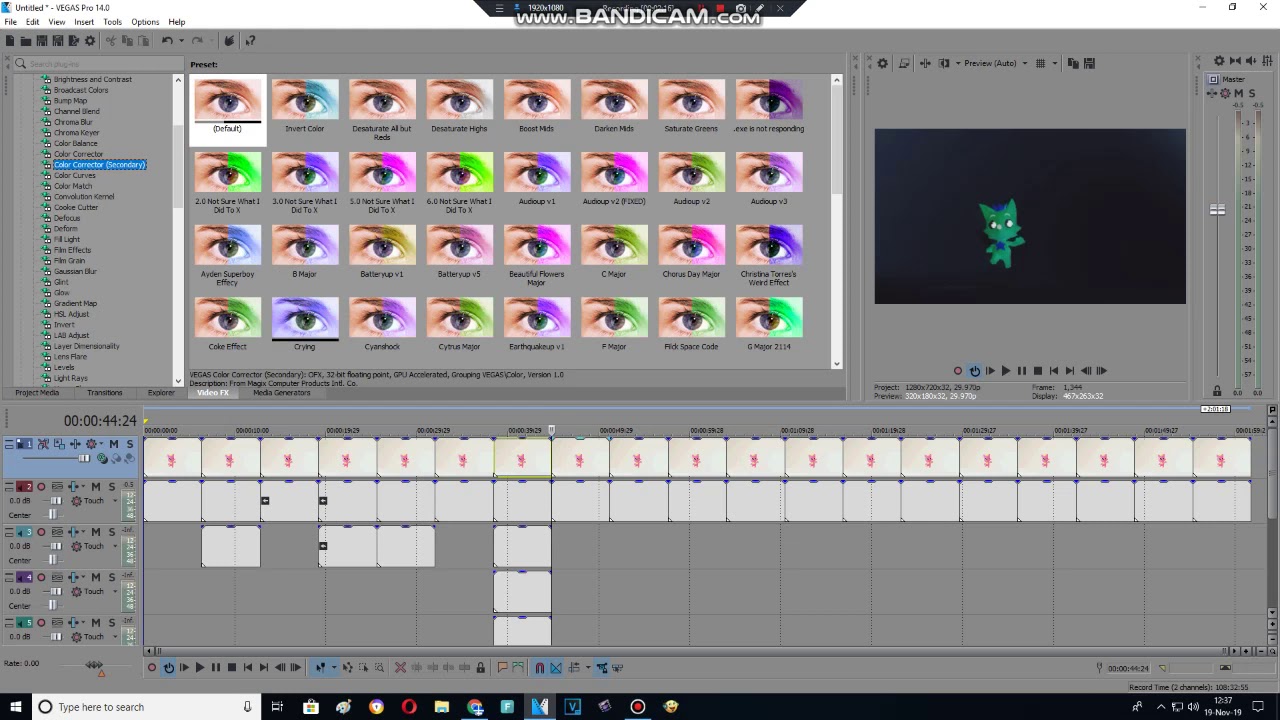Mute the Master bus

pyautogui.click(x=1238, y=93)
